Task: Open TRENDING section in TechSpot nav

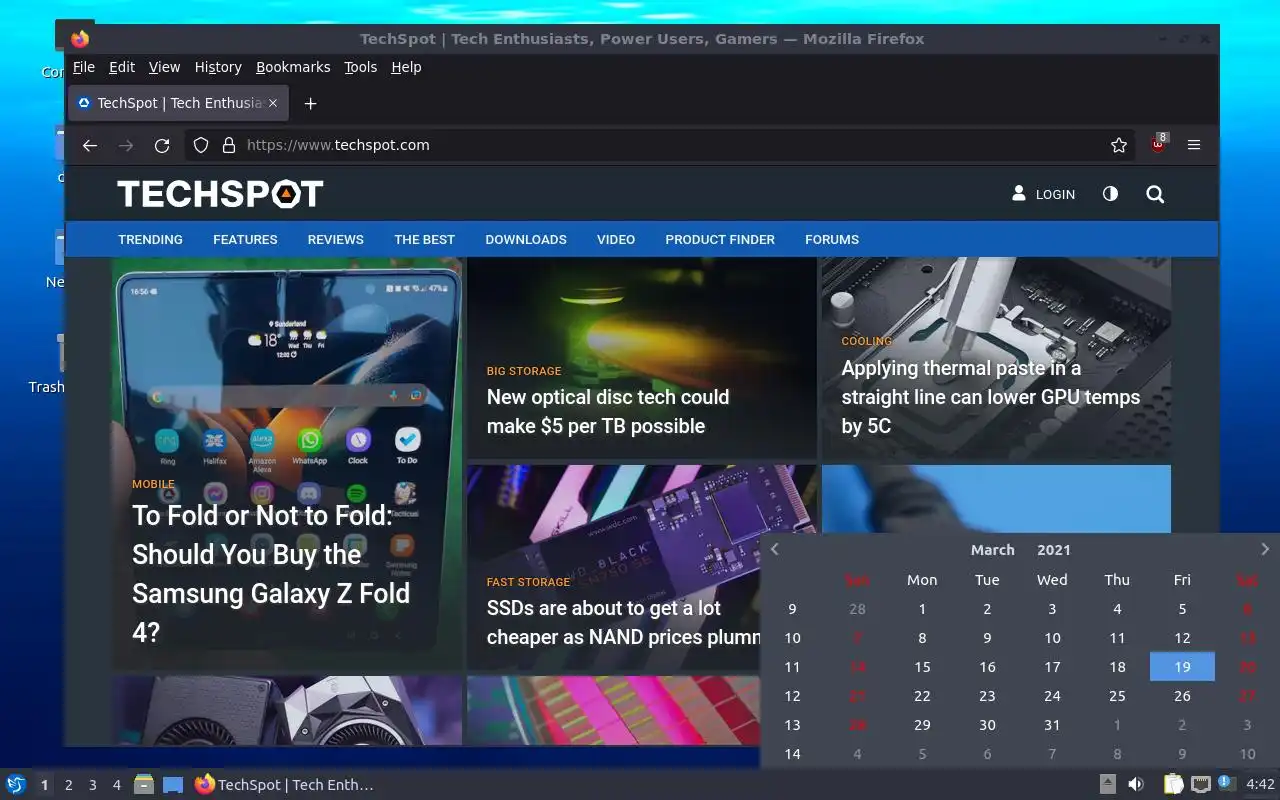Action: tap(150, 239)
